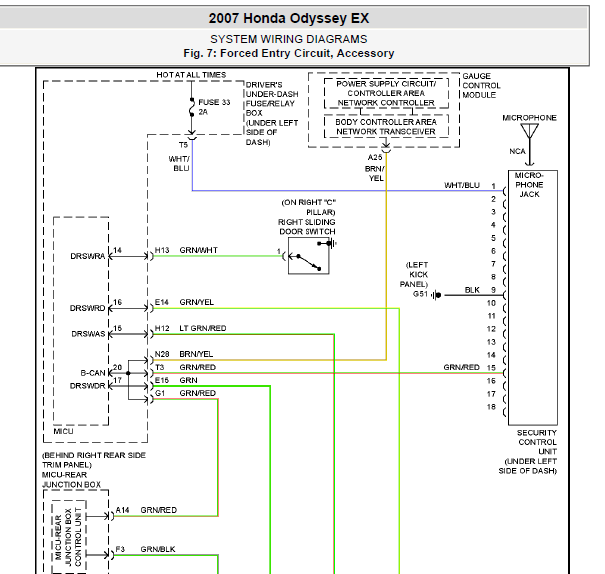The height and width of the screenshot is (574, 605).
Task: Select the "H12 LT GRN/RED" wire label
Action: [x=190, y=328]
